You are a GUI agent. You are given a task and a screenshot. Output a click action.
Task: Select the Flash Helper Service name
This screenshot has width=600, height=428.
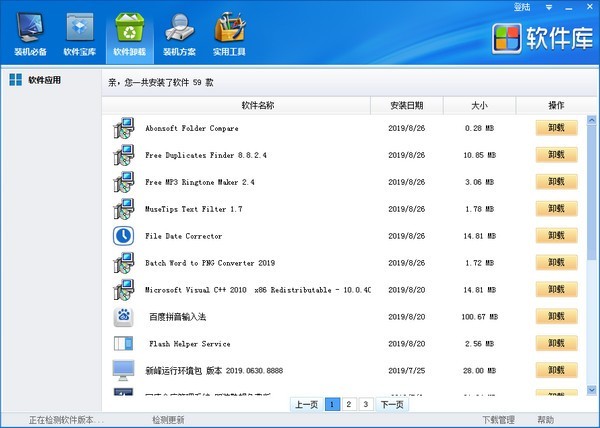tap(190, 343)
